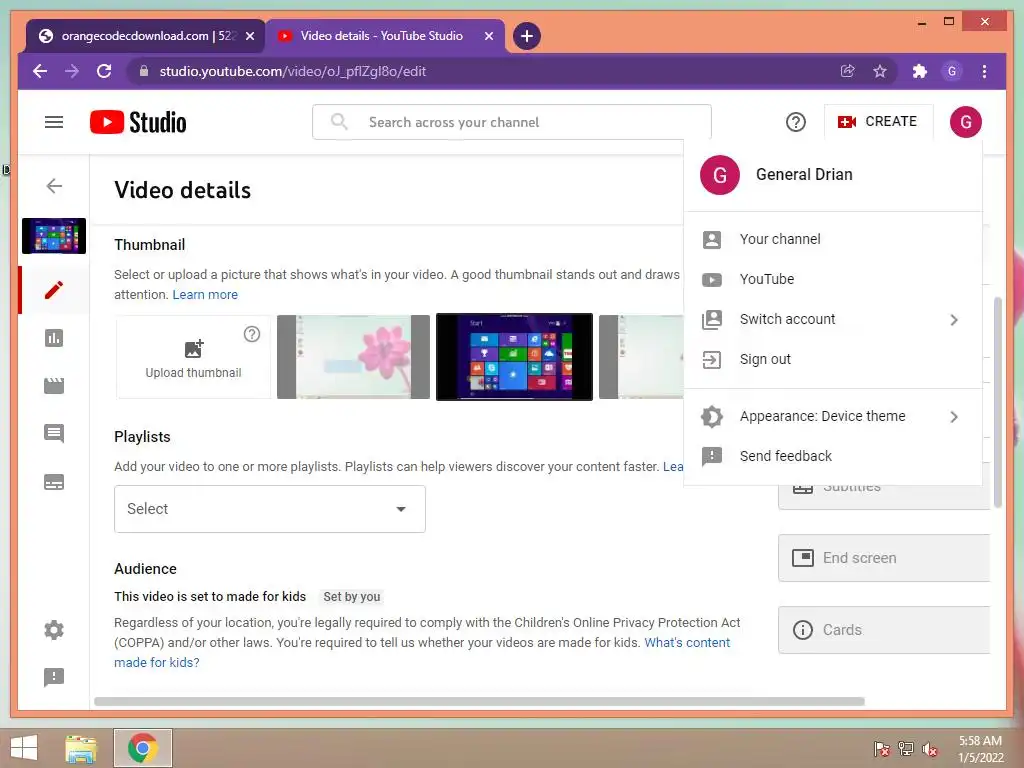The image size is (1024, 768).
Task: Click the browser Forward arrow
Action: [72, 71]
